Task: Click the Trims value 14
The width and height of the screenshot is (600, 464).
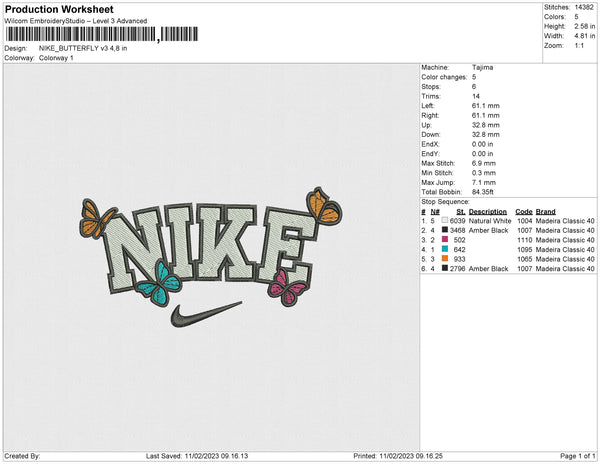Action: click(x=476, y=96)
